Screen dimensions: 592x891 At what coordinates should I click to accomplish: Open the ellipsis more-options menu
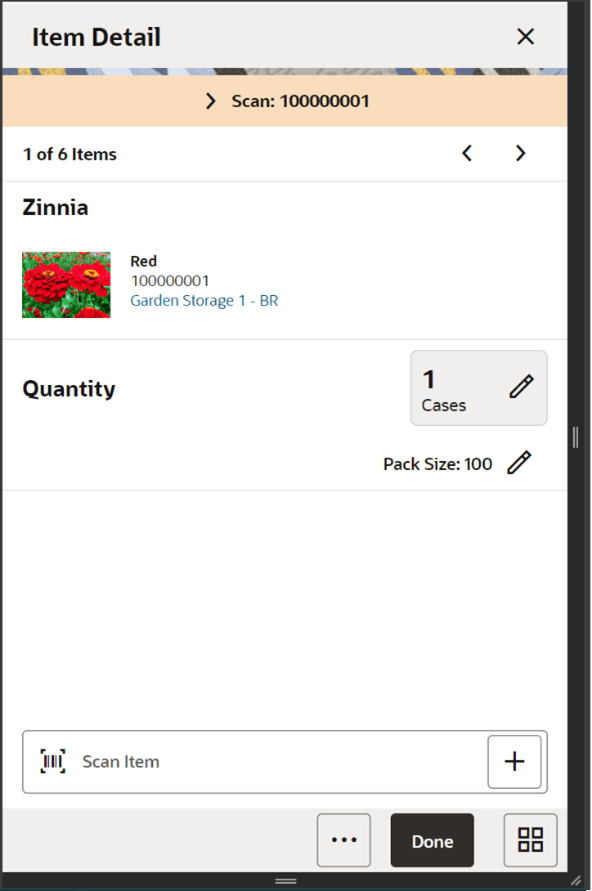(344, 840)
